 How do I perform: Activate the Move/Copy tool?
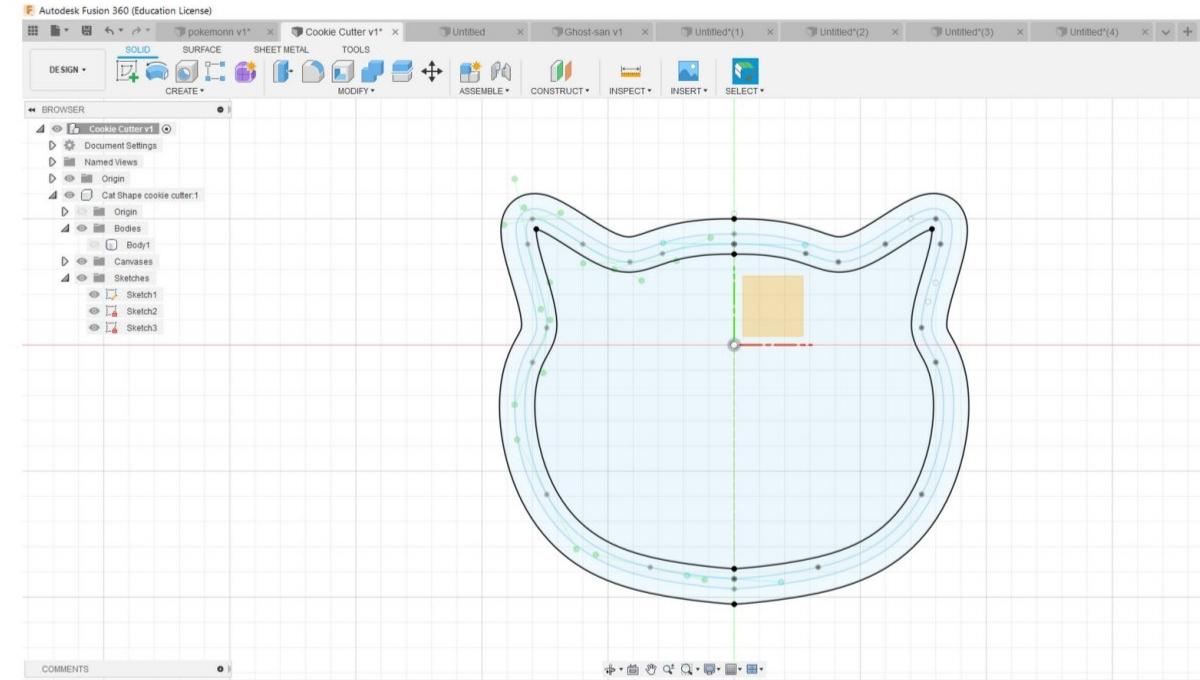point(432,72)
